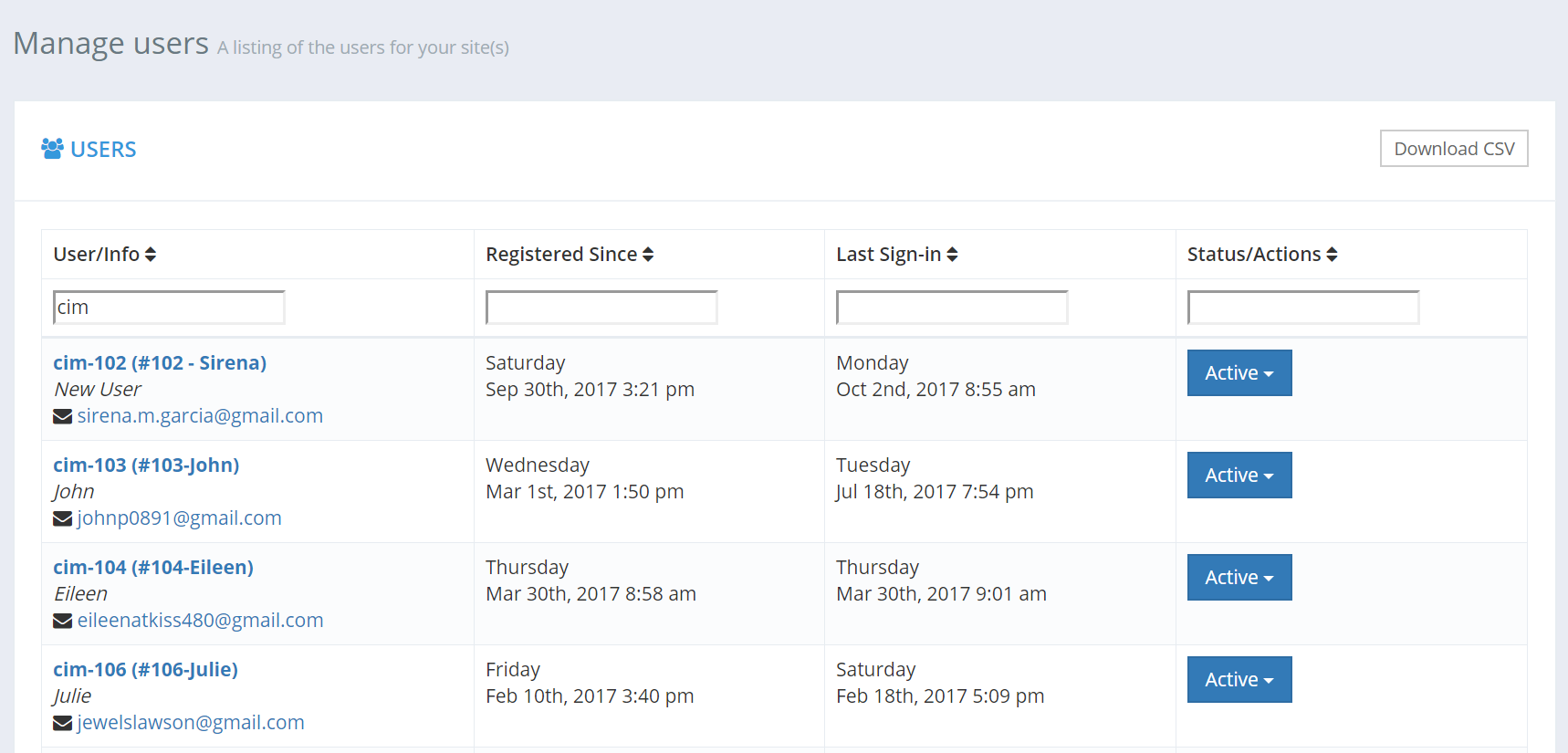
Task: Sort by Last Sign-in using its sort arrows
Action: [952, 255]
